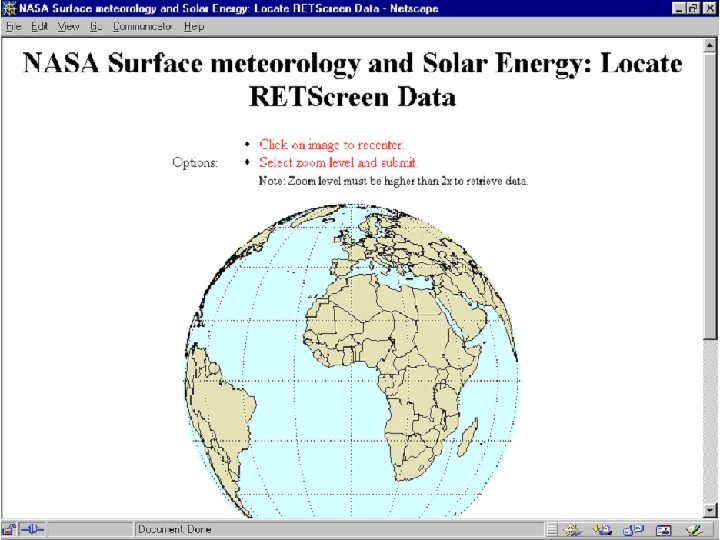Screen dimensions: 720x540
Task: Open the View menu
Action: click(x=68, y=27)
